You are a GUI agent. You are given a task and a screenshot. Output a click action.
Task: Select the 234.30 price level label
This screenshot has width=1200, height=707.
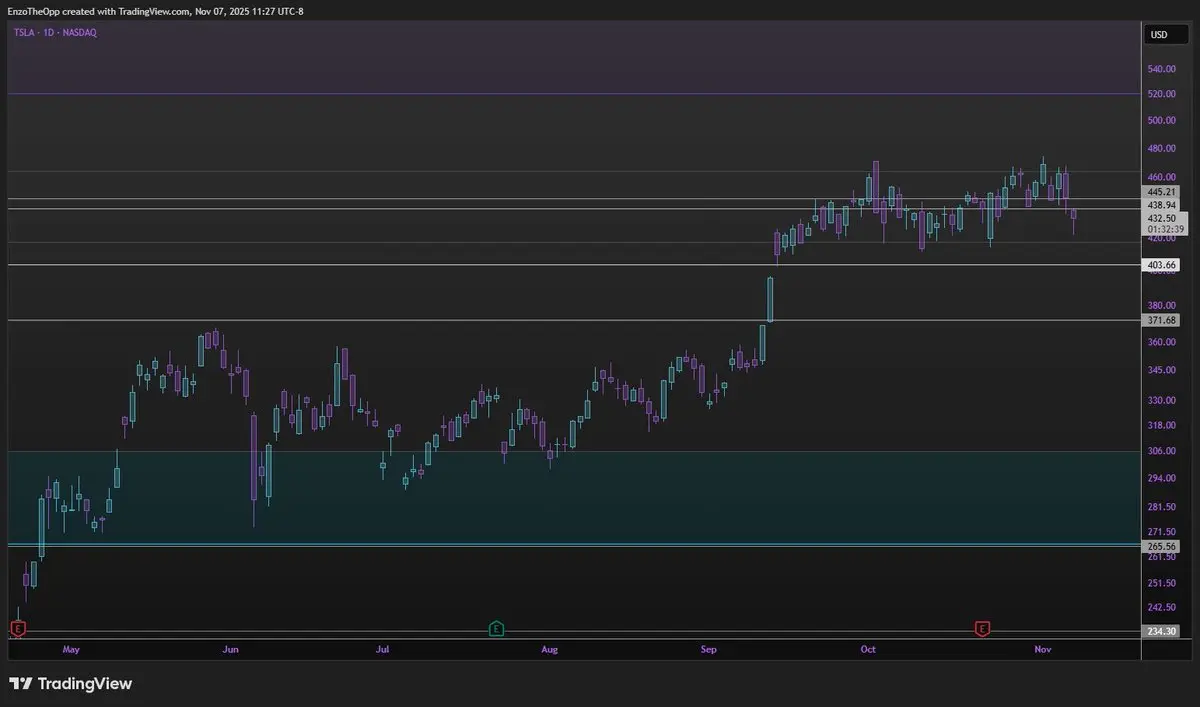click(x=1161, y=631)
